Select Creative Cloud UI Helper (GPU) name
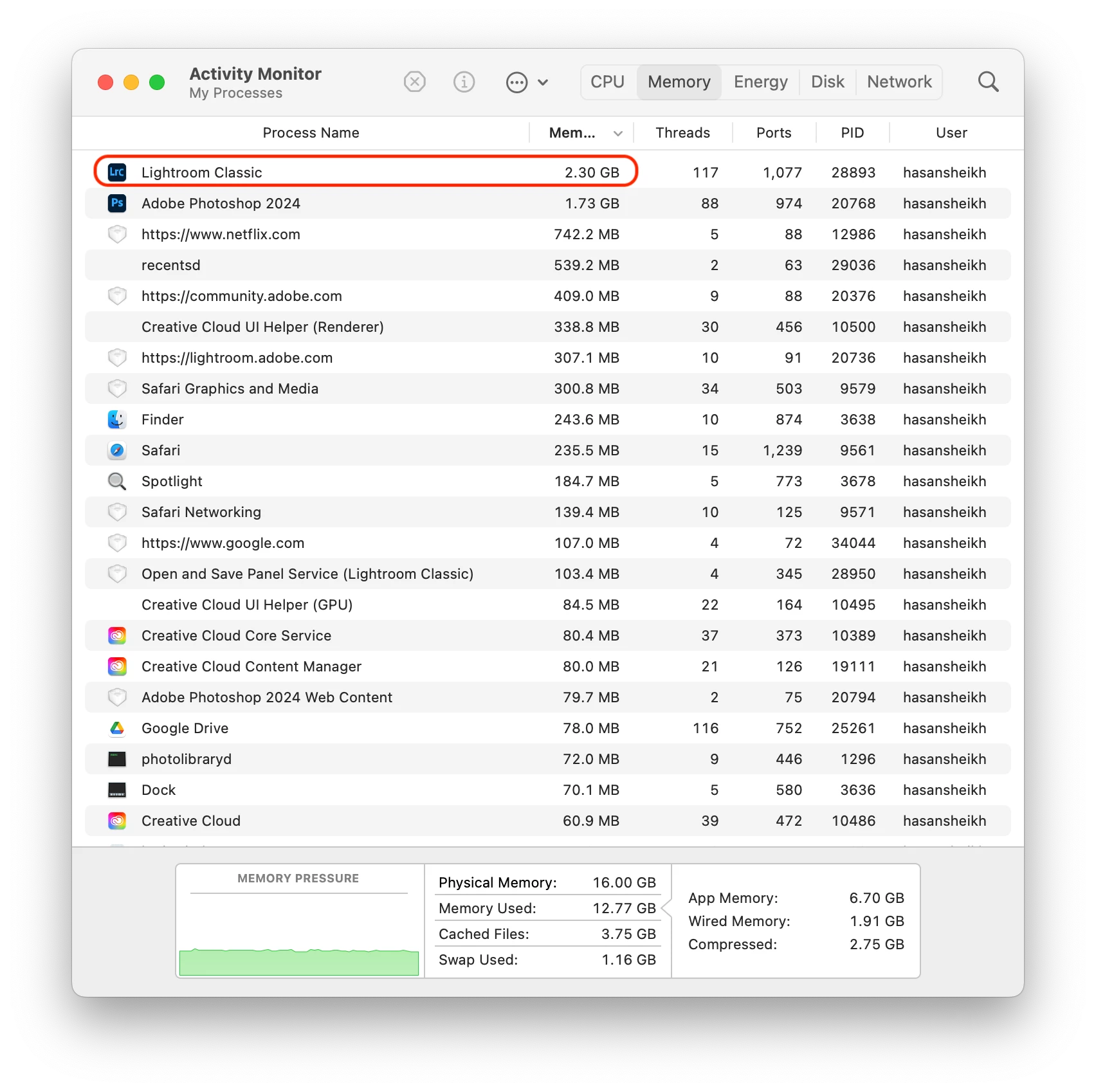The width and height of the screenshot is (1096, 1092). click(247, 605)
